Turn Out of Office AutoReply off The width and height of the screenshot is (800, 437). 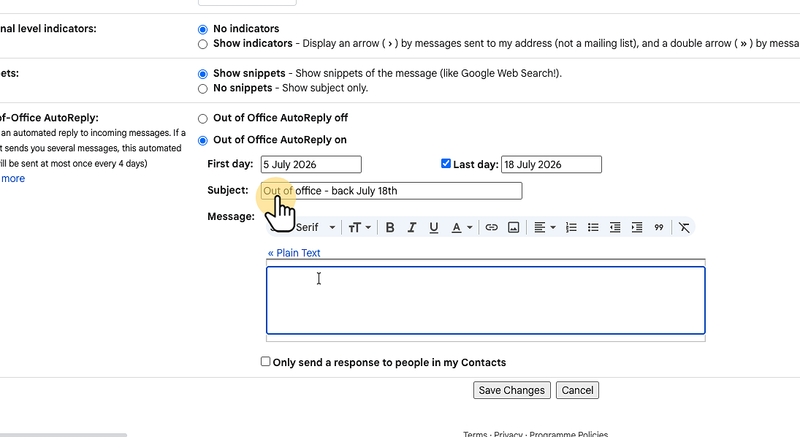click(203, 118)
